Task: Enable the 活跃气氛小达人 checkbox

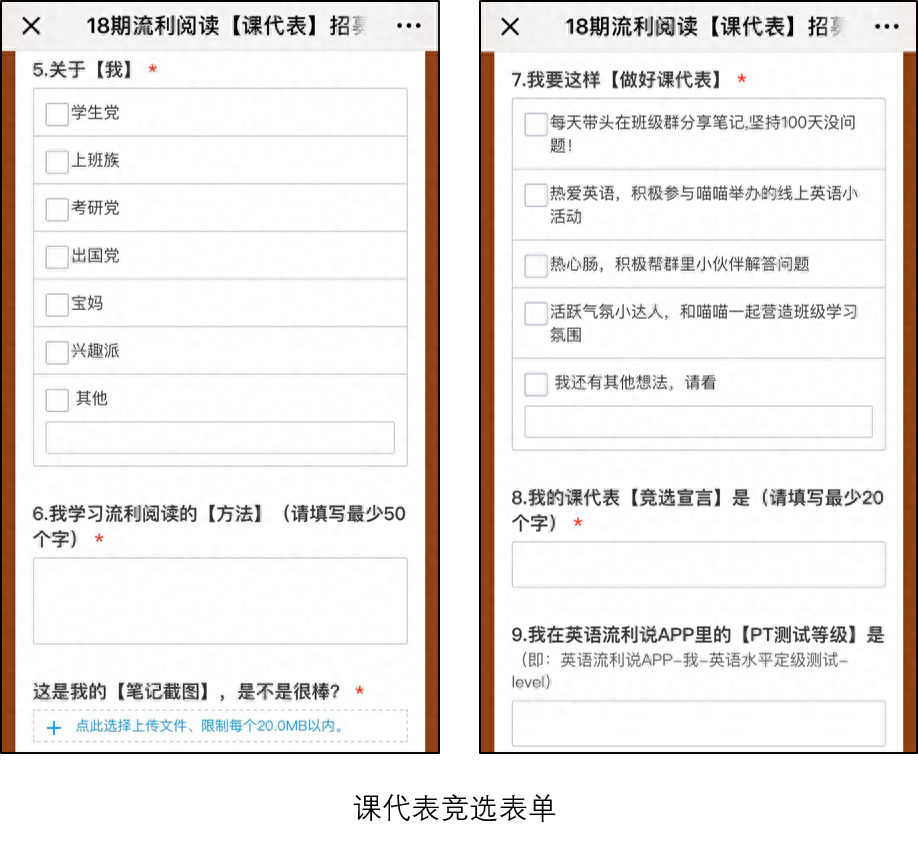Action: tap(536, 314)
